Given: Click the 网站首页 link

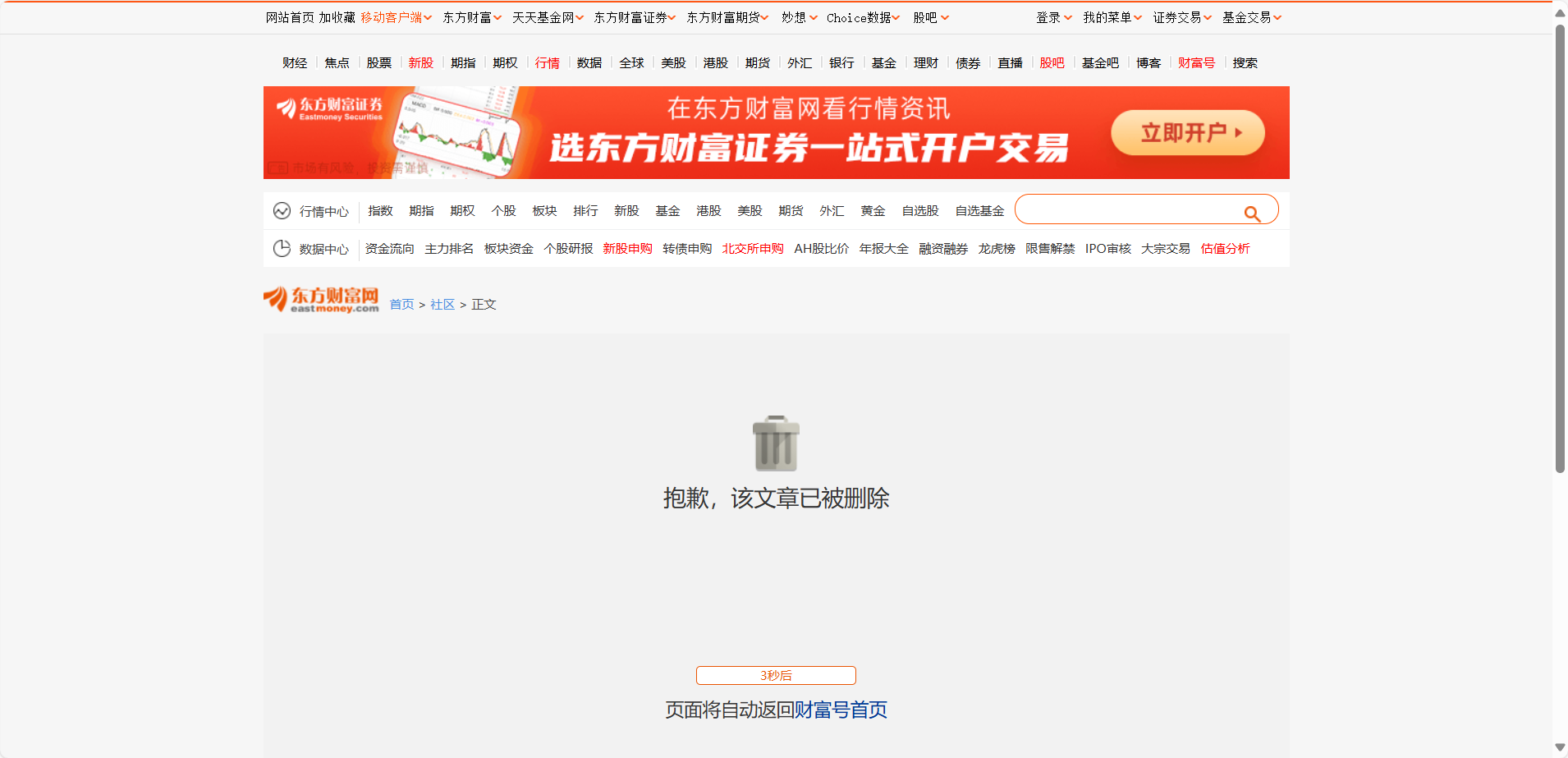Looking at the screenshot, I should [x=290, y=17].
